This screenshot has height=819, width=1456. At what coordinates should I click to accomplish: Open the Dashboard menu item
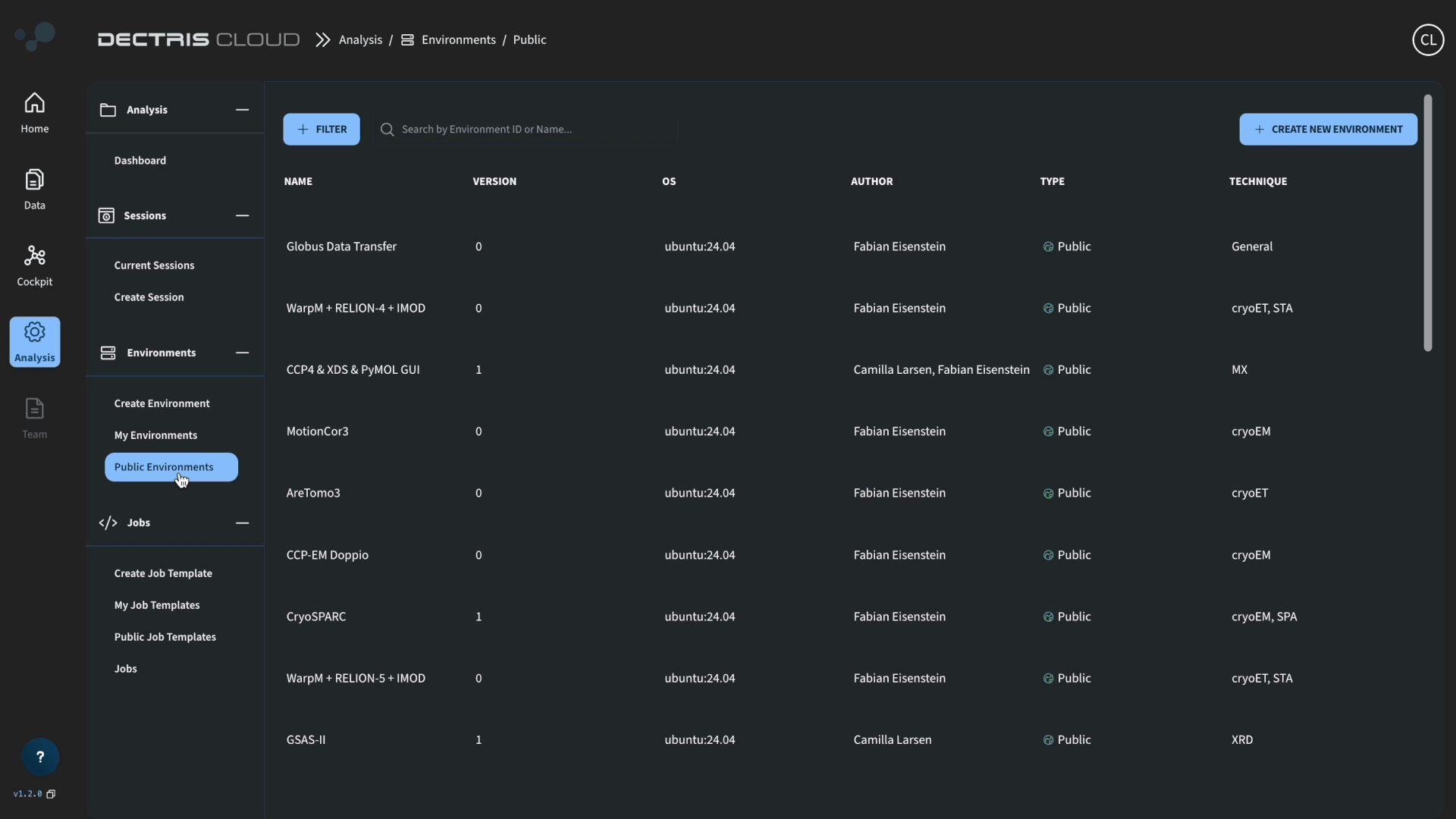(x=140, y=161)
